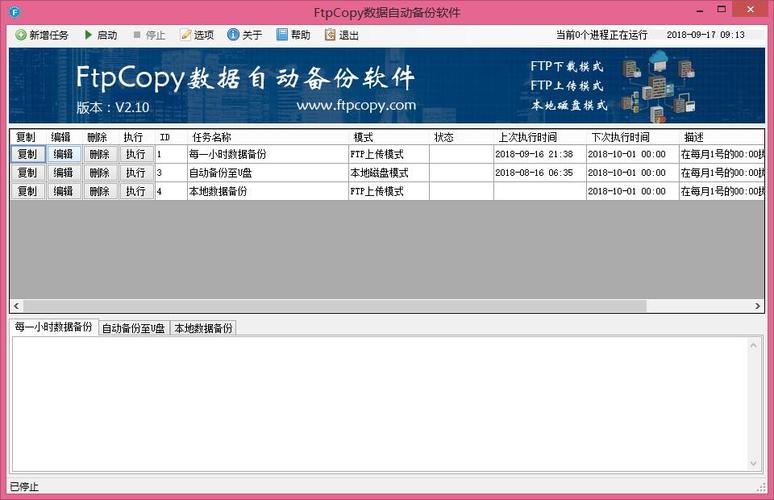Click the 状态 column header
Image resolution: width=774 pixels, height=500 pixels.
(461, 137)
